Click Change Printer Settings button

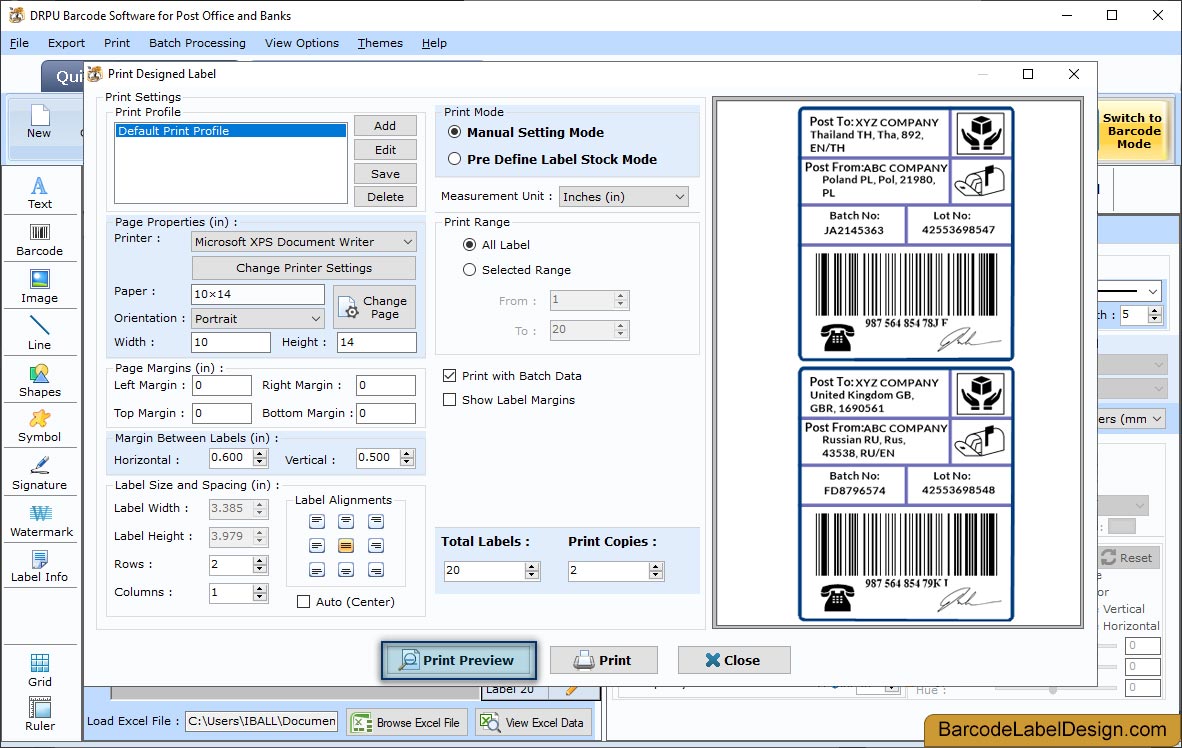click(x=304, y=268)
